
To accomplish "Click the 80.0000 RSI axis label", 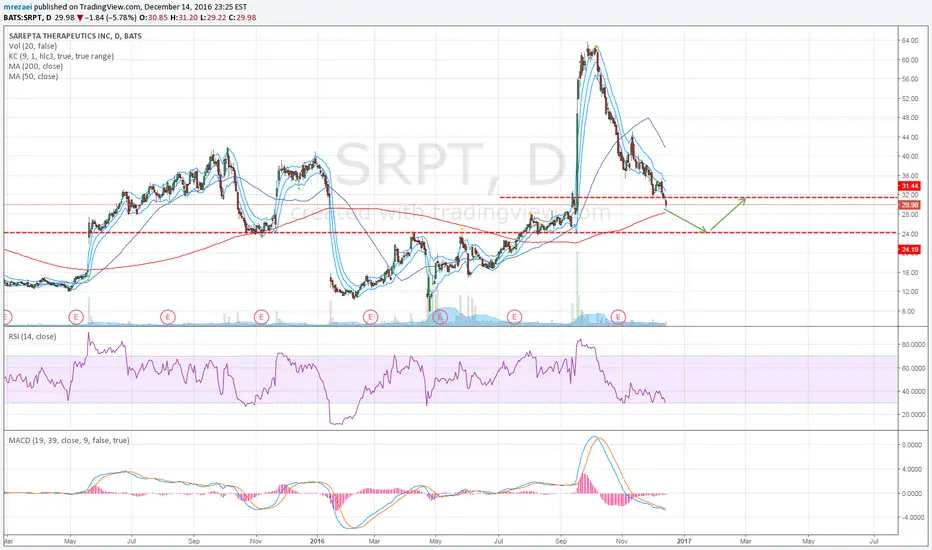I will pyautogui.click(x=912, y=345).
